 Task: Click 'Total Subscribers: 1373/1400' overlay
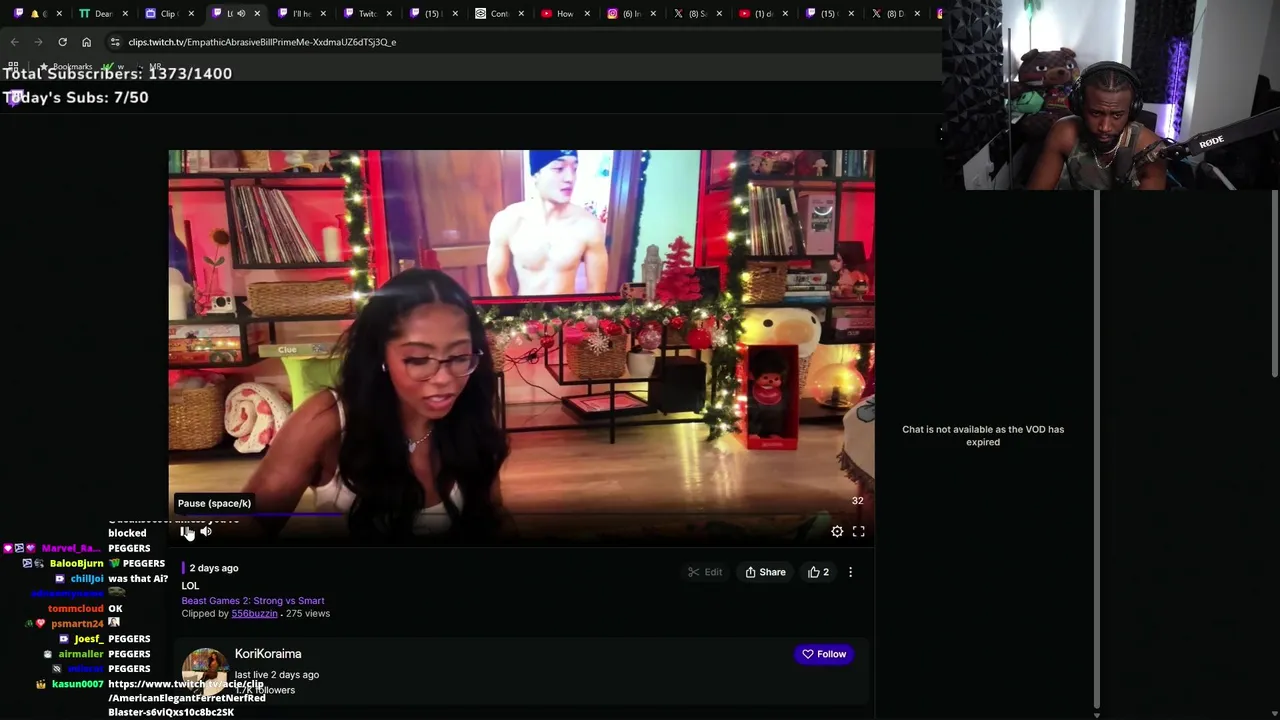(x=118, y=73)
